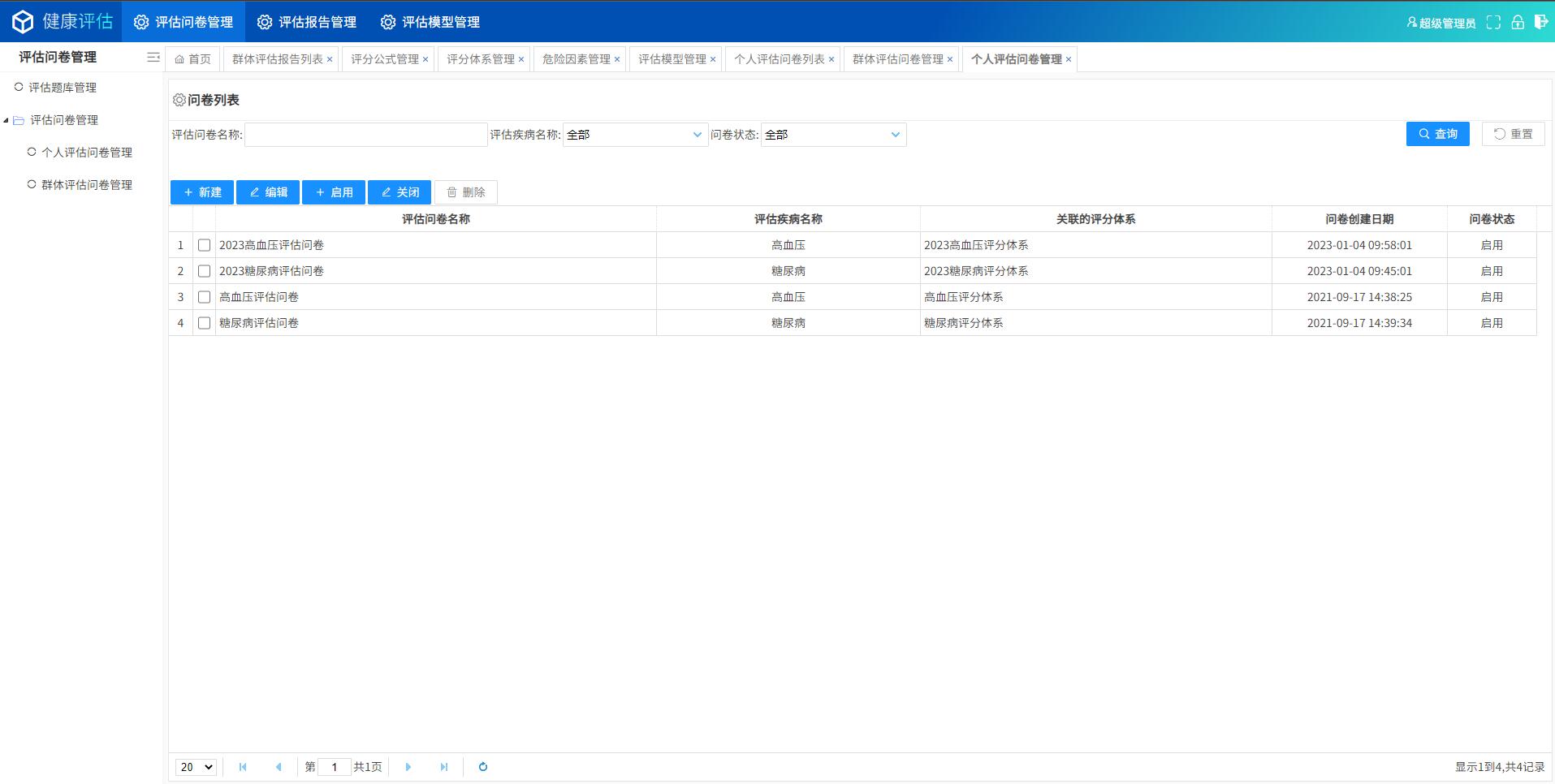Click the 编辑 button
Screen dimensions: 1555x784
pyautogui.click(x=268, y=192)
